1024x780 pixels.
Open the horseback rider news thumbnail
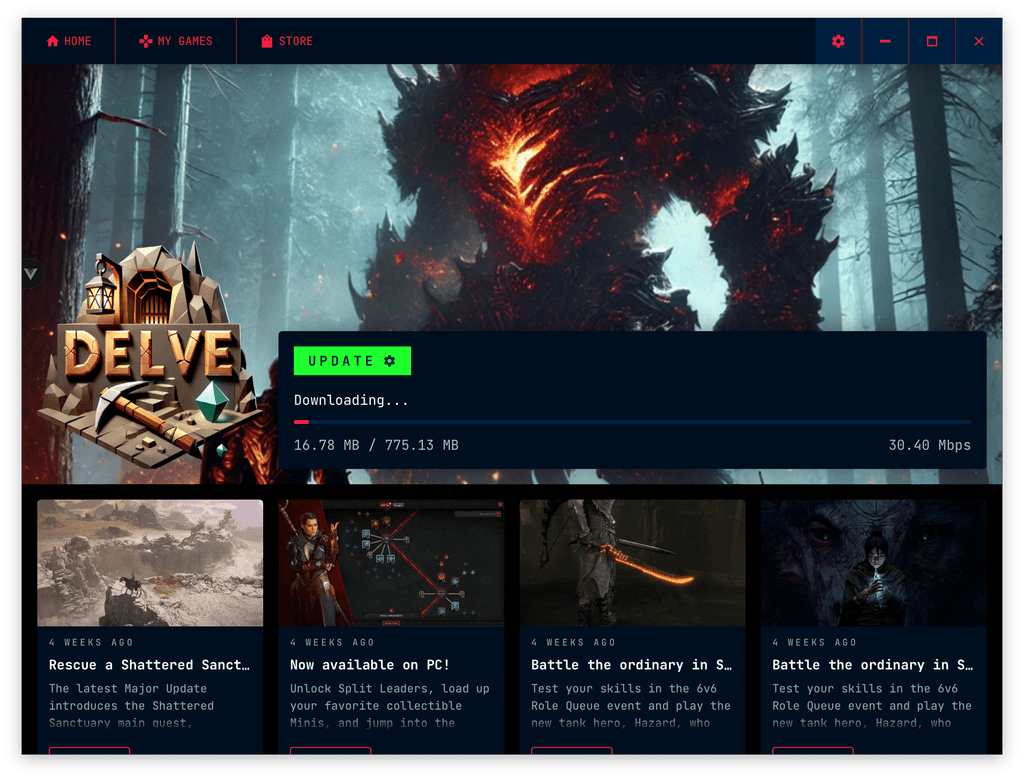(150, 563)
